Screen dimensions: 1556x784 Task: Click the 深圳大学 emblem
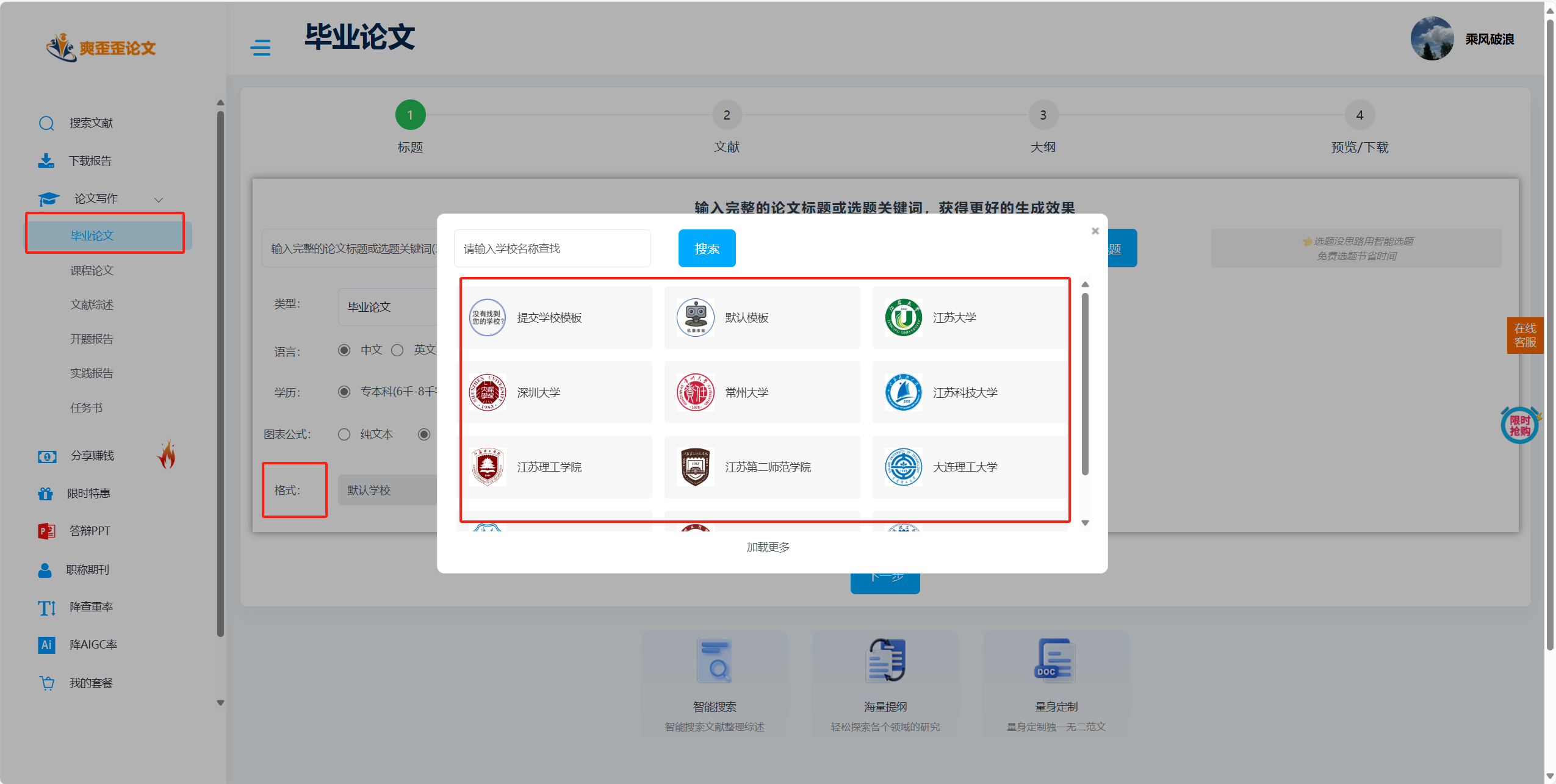click(x=487, y=392)
